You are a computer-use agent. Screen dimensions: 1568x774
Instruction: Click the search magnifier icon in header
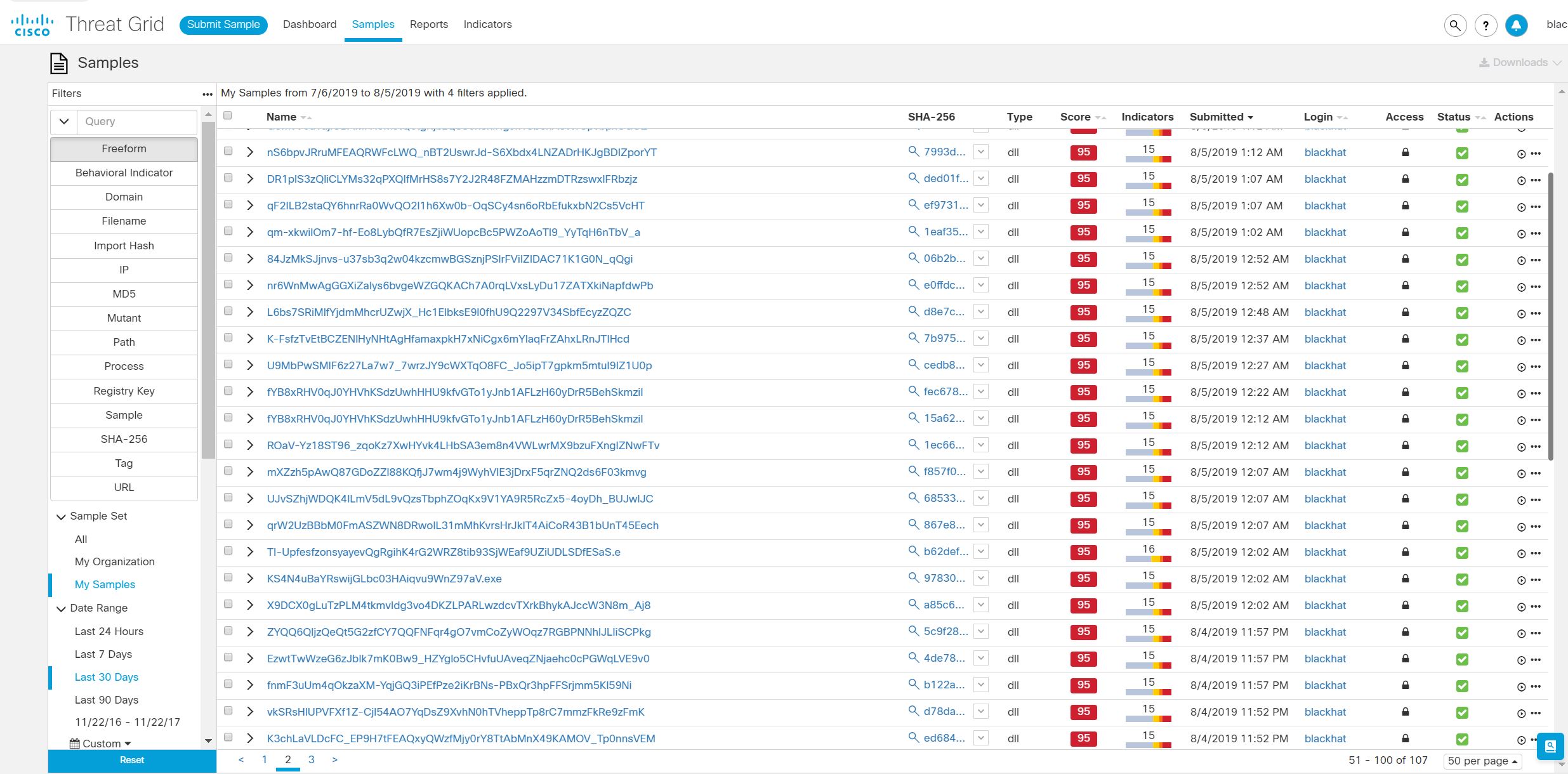click(1455, 25)
